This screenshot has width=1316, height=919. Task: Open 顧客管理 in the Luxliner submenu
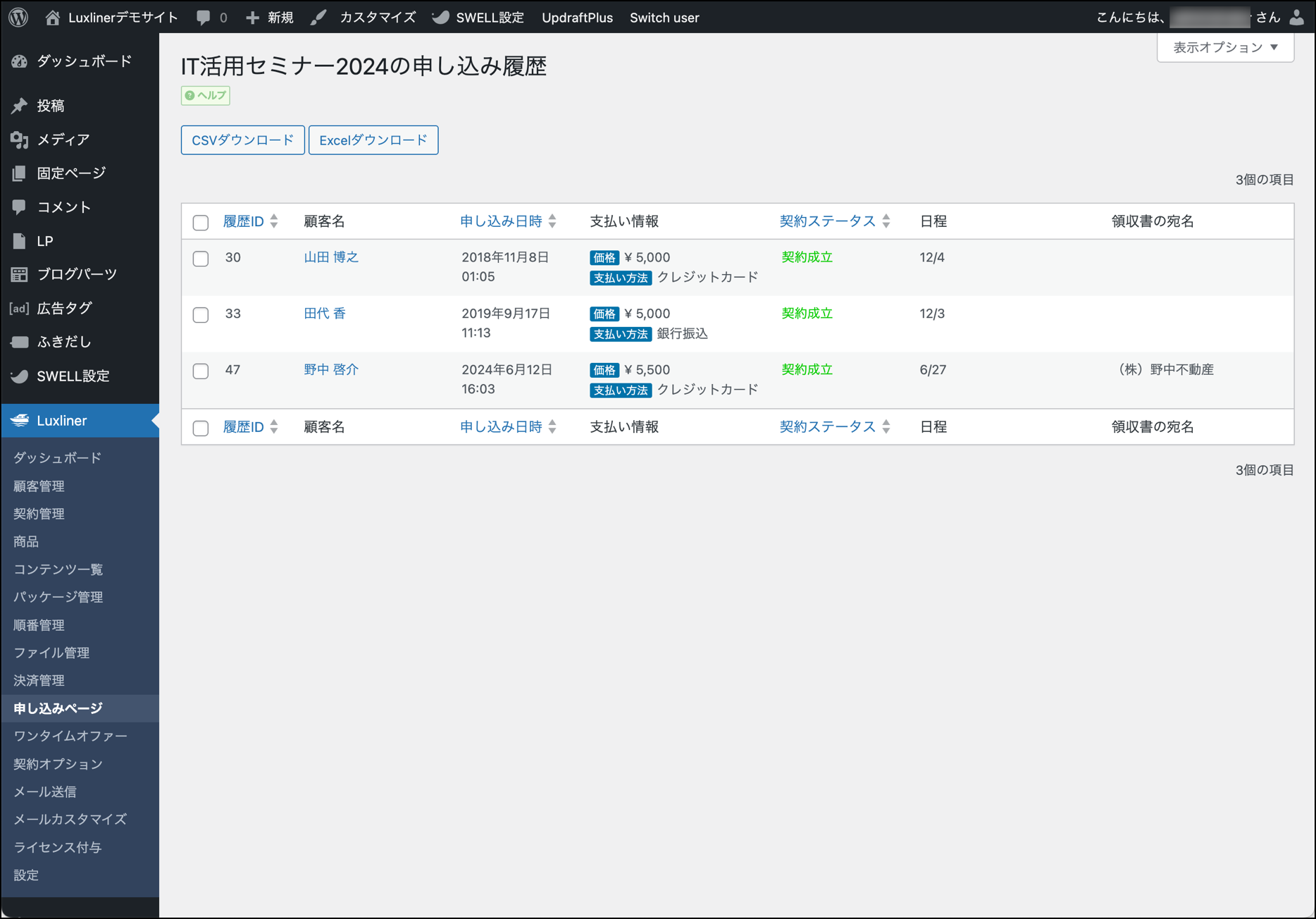click(39, 486)
